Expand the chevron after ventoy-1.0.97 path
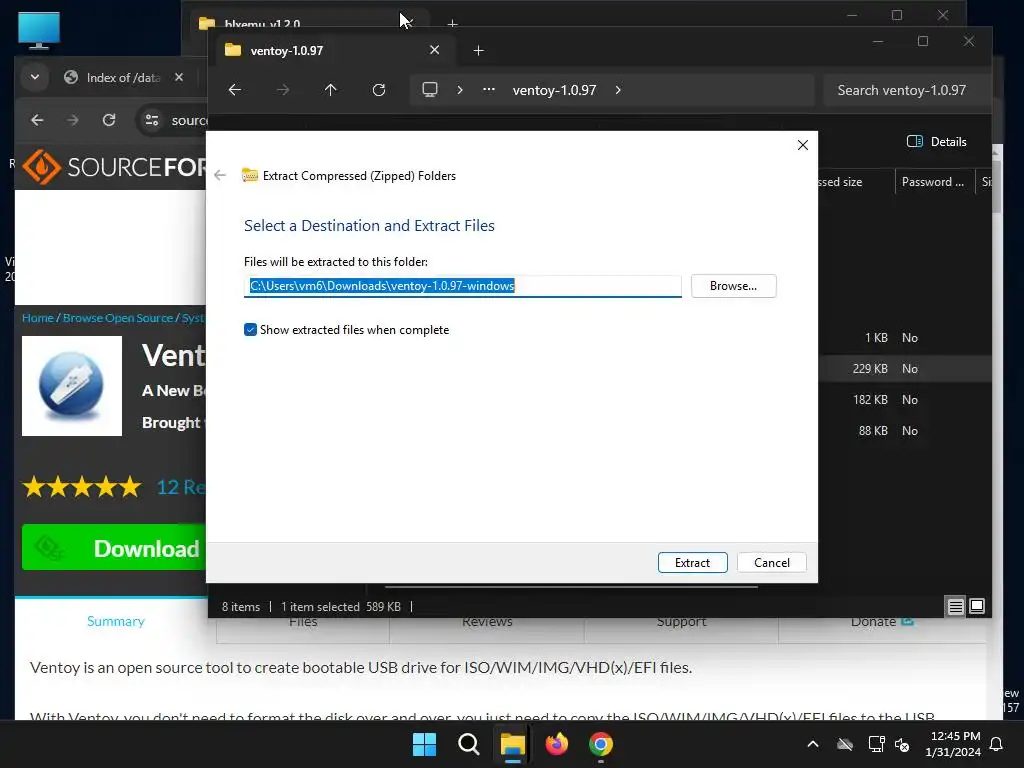Viewport: 1024px width, 768px height. (x=618, y=90)
